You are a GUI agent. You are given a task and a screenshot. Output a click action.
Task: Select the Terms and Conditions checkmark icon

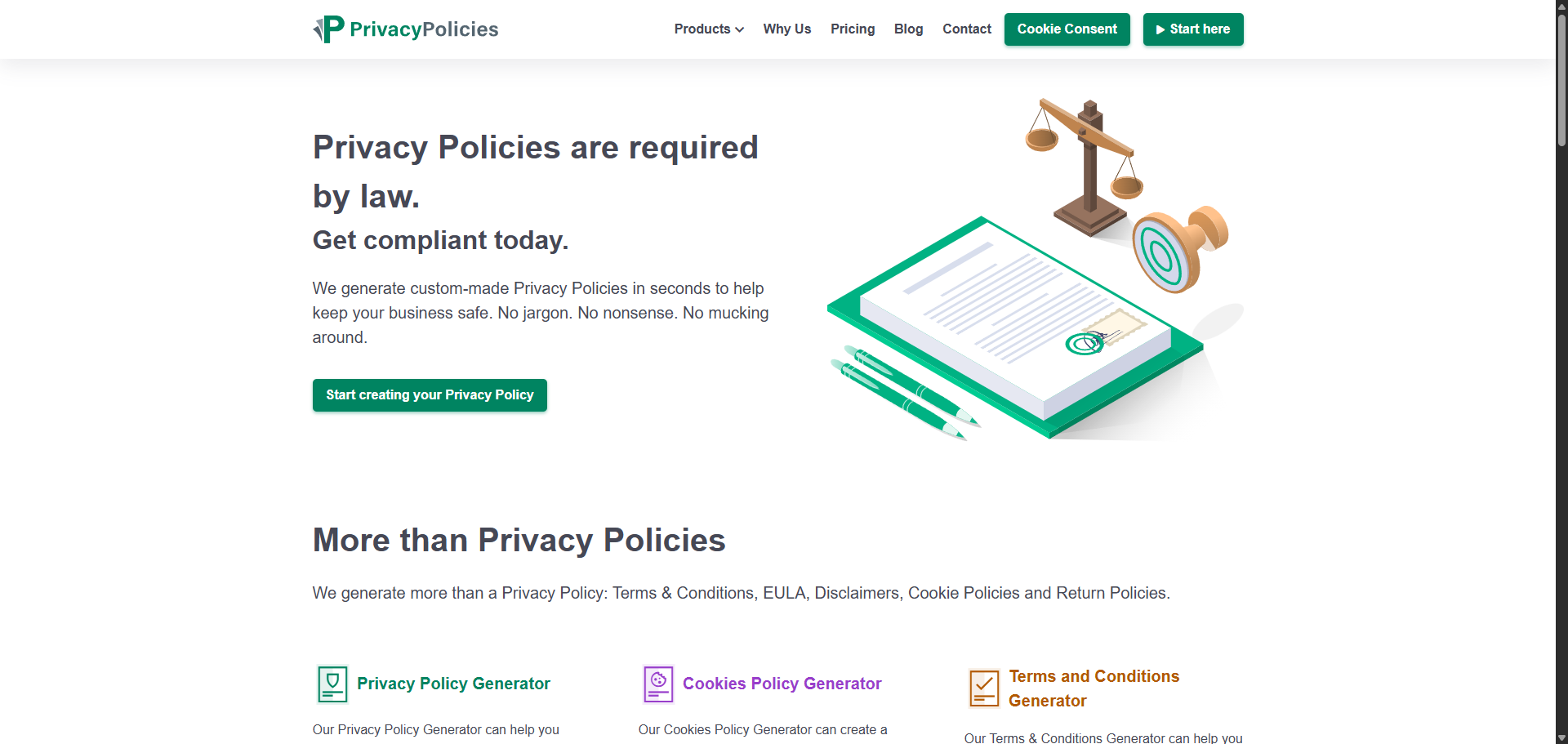(984, 688)
